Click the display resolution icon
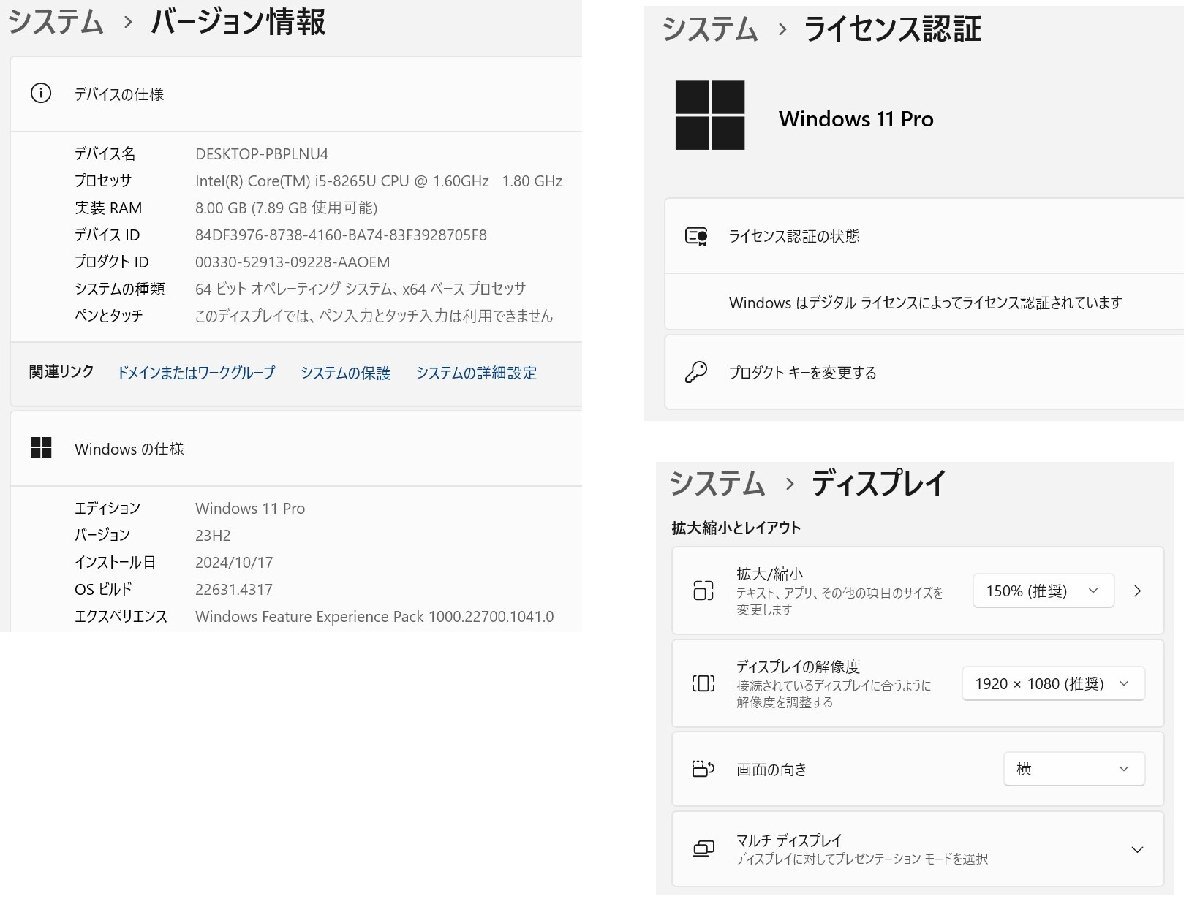 [704, 684]
